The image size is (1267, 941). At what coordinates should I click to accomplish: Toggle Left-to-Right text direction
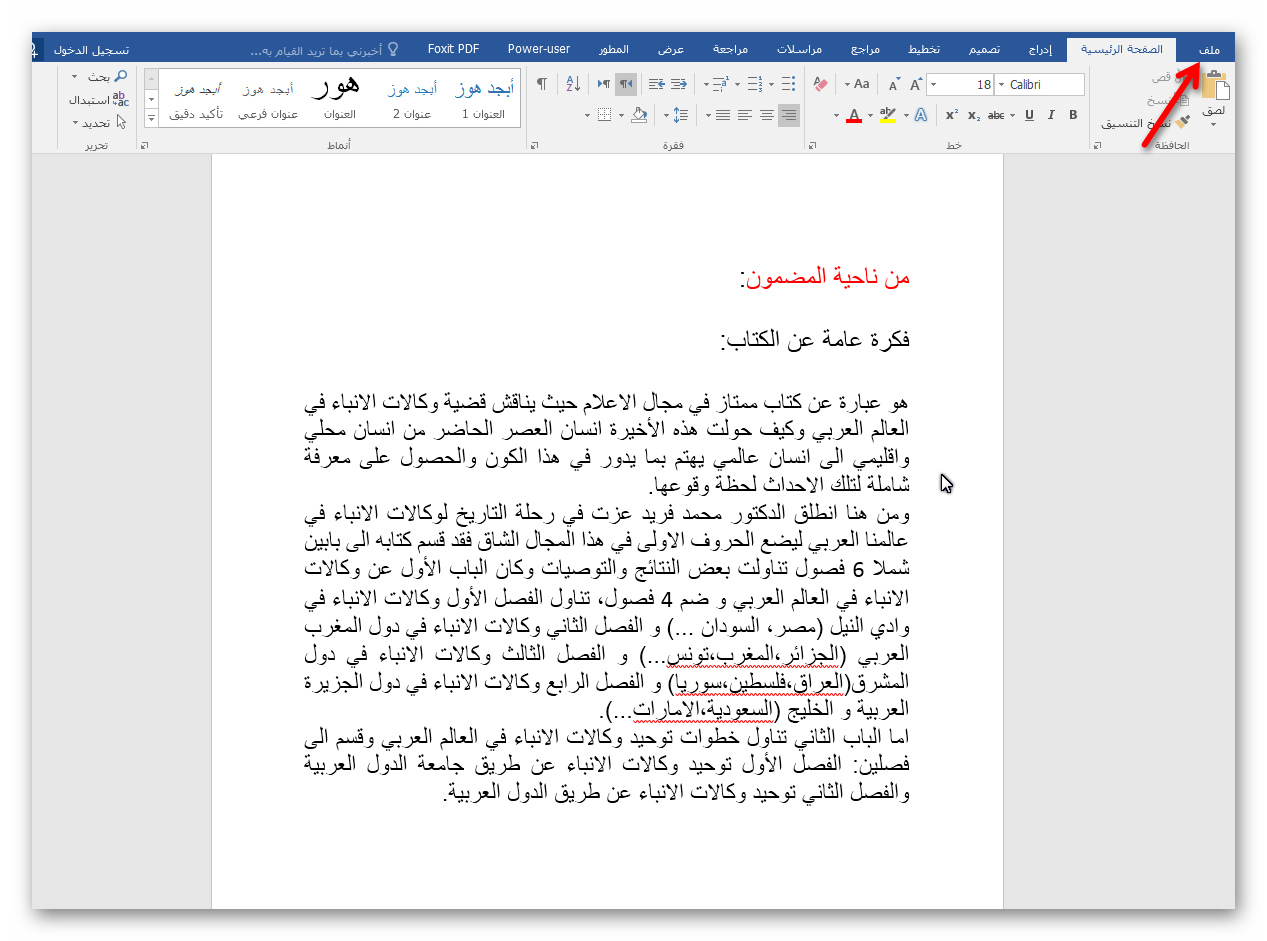tap(604, 84)
